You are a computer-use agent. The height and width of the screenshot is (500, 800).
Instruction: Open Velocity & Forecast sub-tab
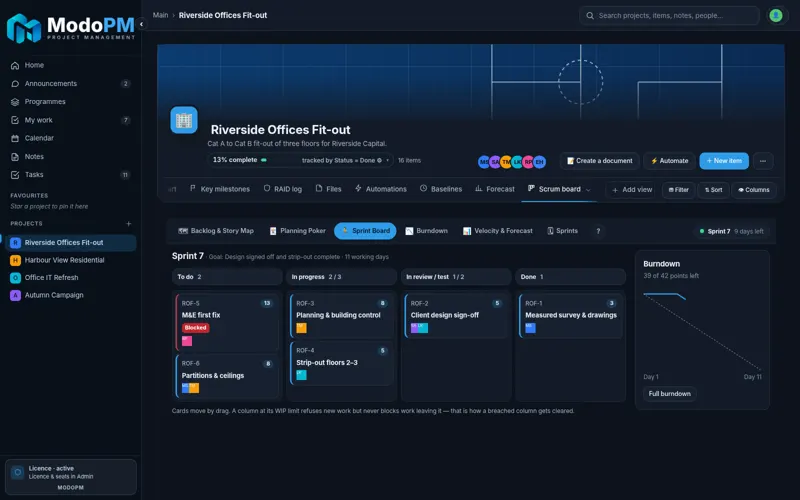[x=497, y=231]
